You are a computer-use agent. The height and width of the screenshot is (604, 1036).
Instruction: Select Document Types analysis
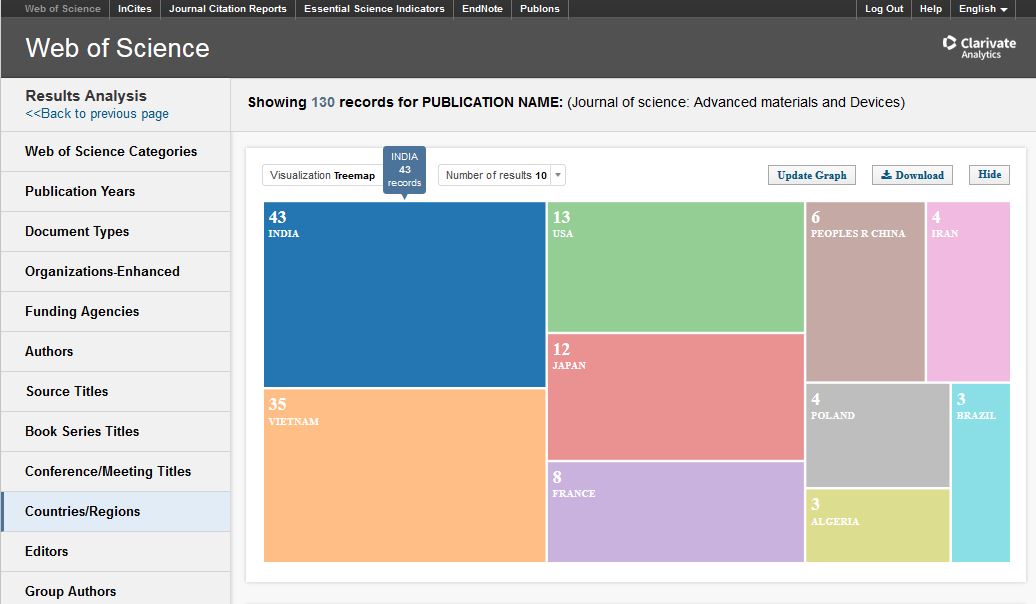point(116,232)
